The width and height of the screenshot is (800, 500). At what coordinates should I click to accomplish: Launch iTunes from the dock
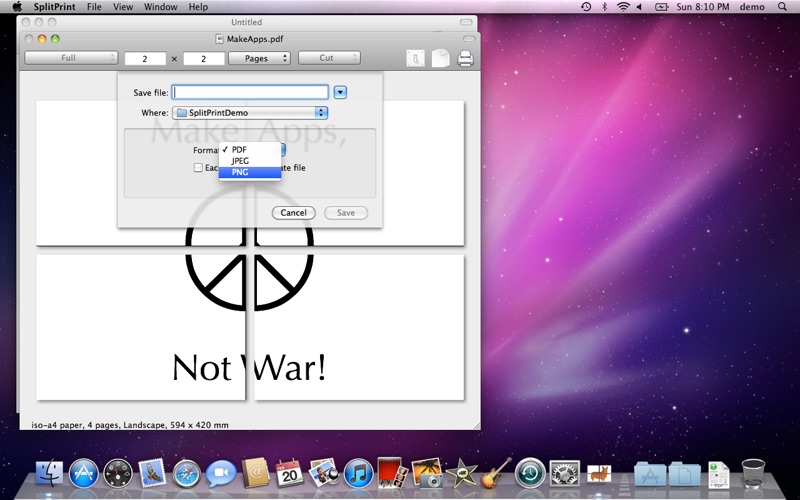point(358,473)
